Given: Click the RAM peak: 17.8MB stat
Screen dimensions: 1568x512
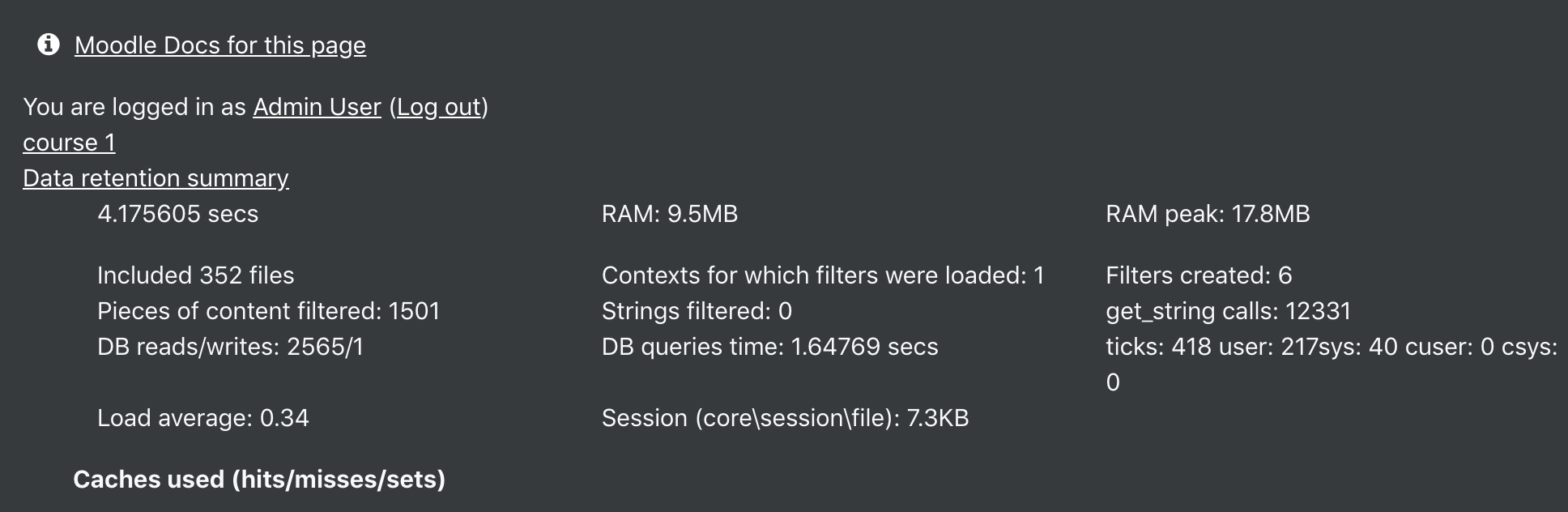Looking at the screenshot, I should click(x=1208, y=214).
